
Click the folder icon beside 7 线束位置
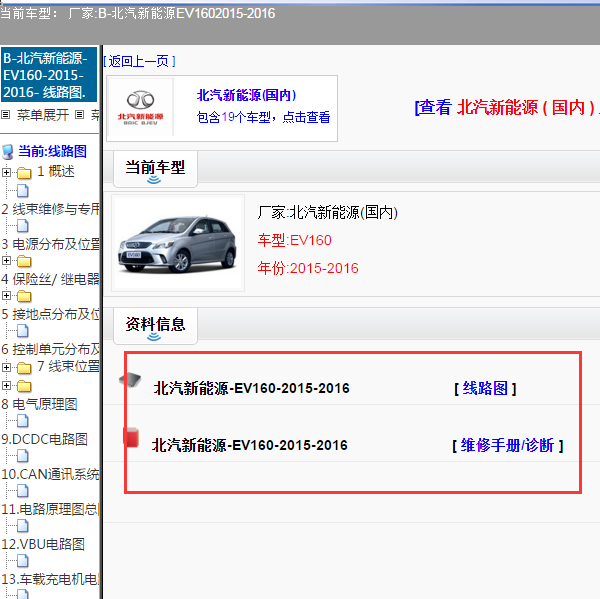coord(24,368)
